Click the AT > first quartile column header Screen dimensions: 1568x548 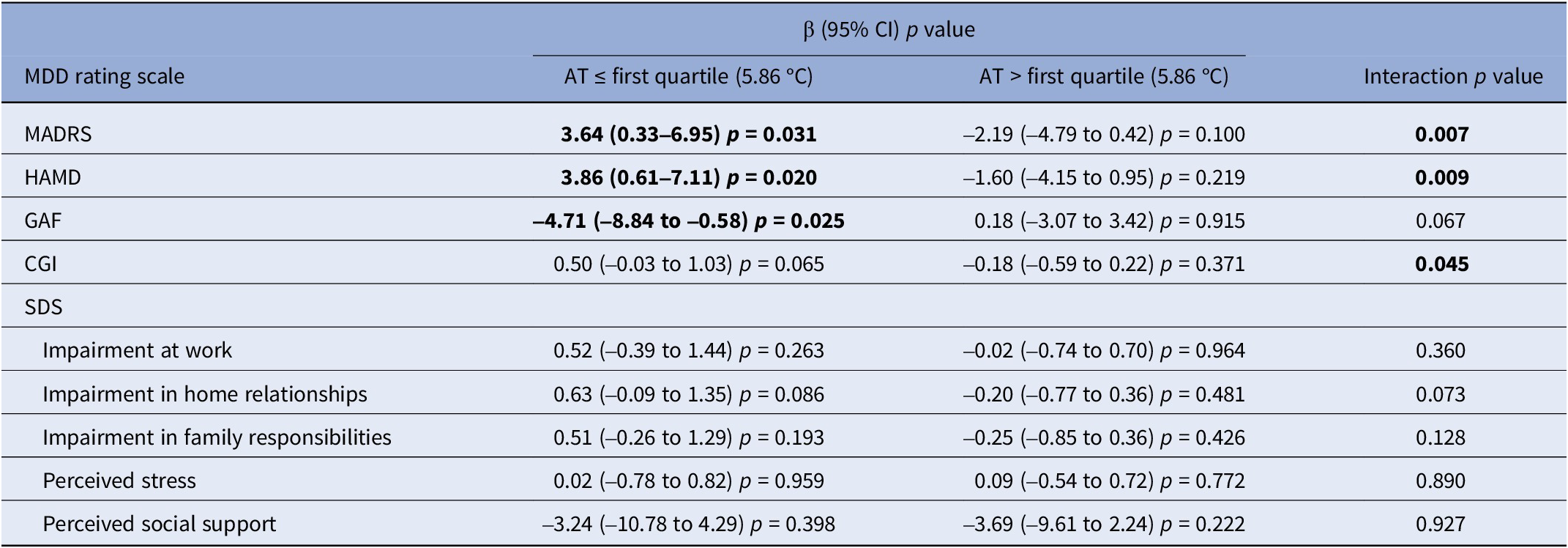[1103, 77]
